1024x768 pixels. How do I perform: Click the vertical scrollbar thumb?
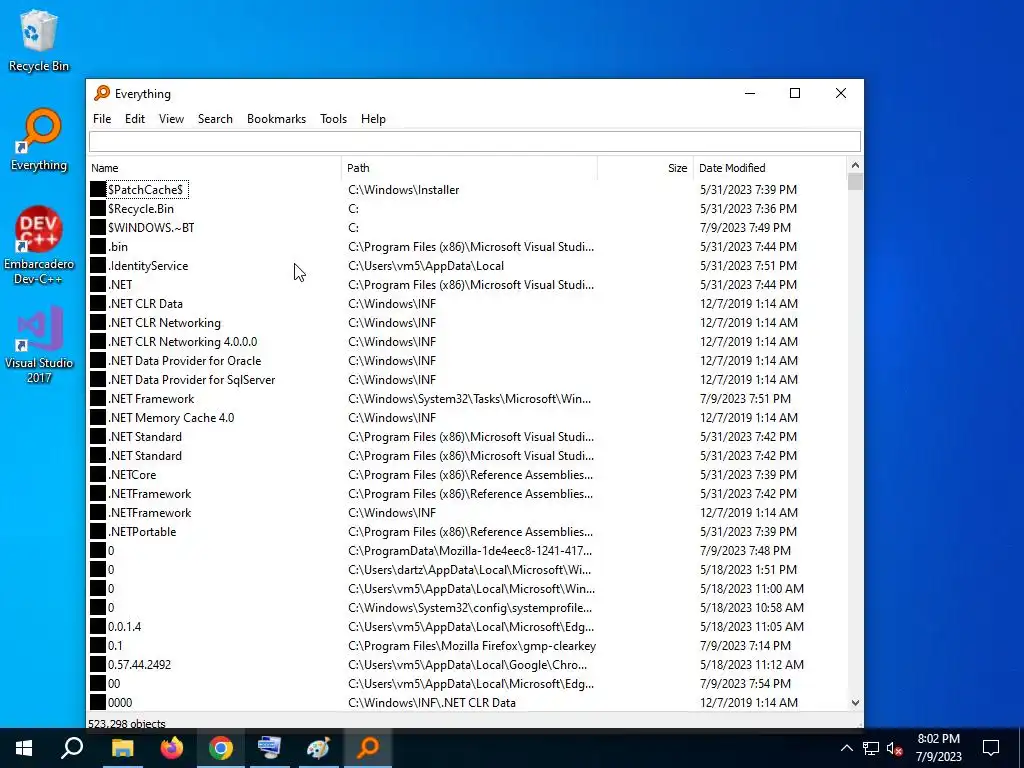pos(855,182)
